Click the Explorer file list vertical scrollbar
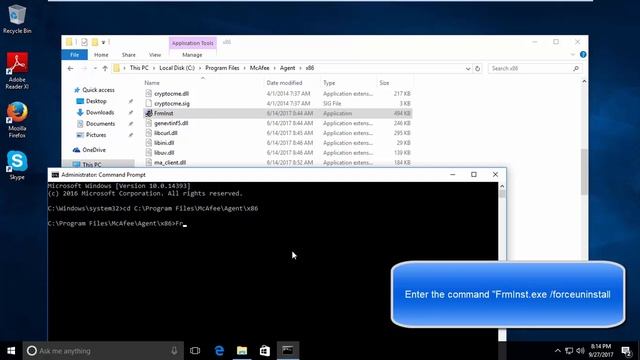 coord(584,171)
